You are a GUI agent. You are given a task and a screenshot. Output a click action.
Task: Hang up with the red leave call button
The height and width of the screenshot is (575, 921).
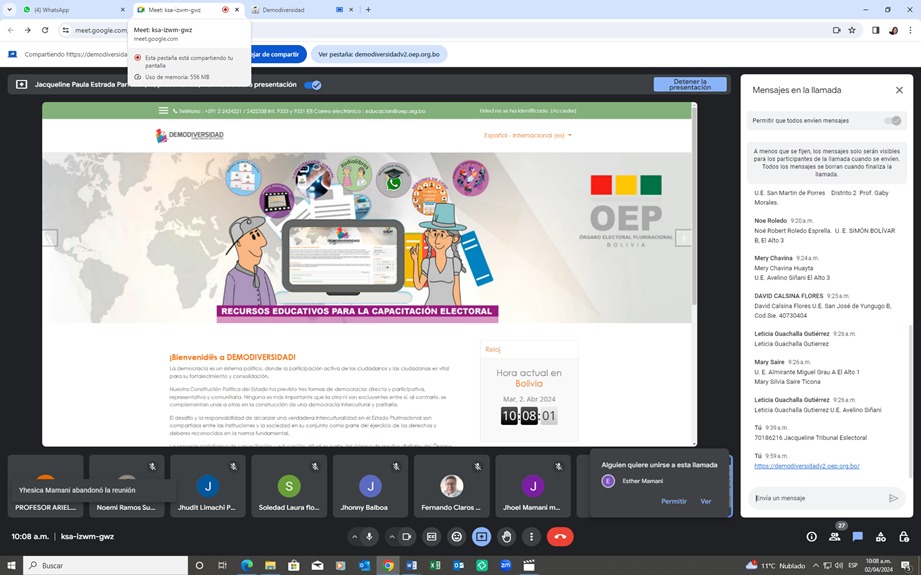[x=559, y=537]
